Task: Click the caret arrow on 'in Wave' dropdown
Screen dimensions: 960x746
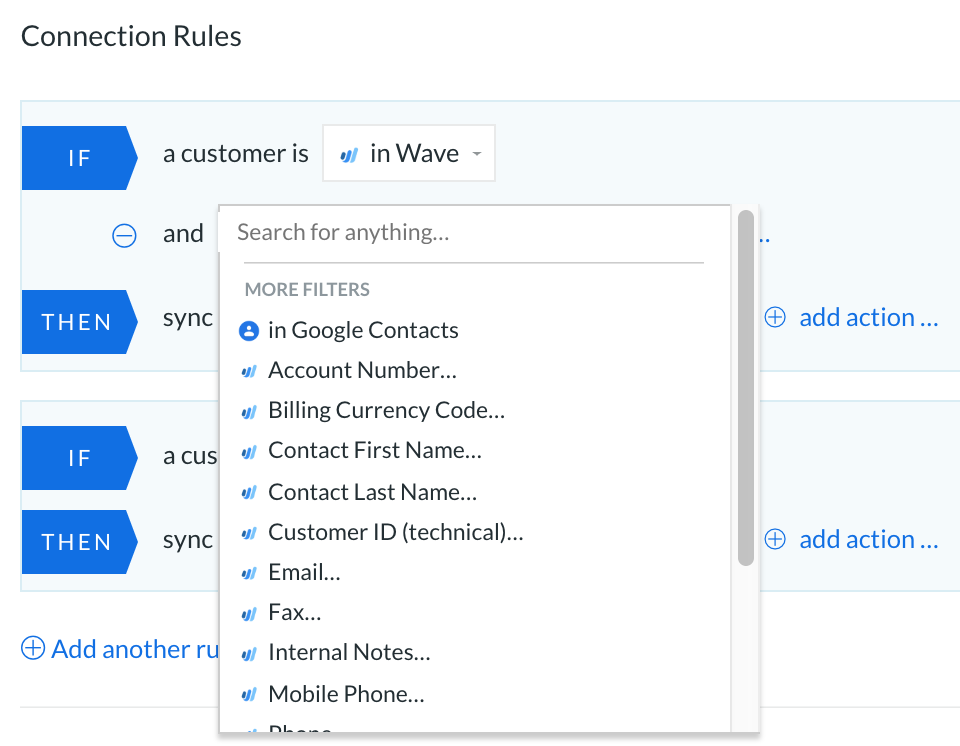Action: [476, 154]
